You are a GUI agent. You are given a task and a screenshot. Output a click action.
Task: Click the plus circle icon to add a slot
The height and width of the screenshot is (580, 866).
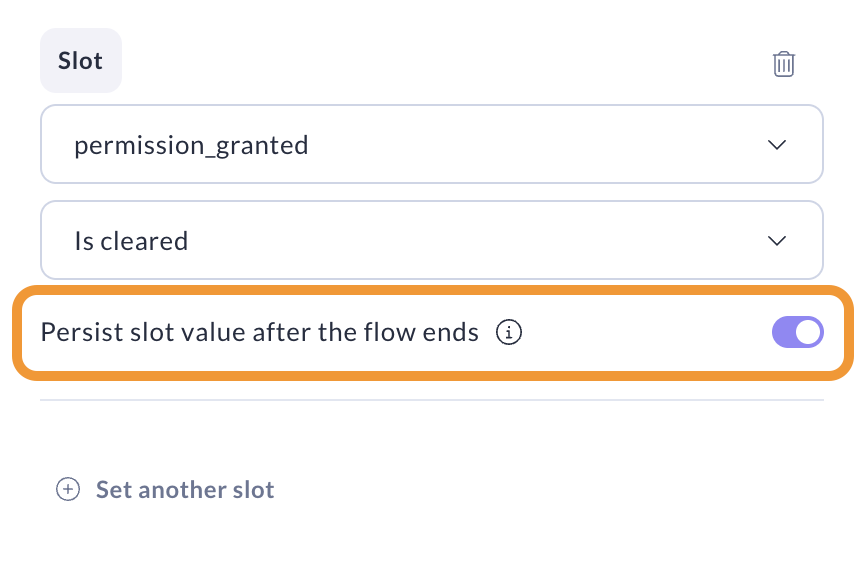point(67,490)
